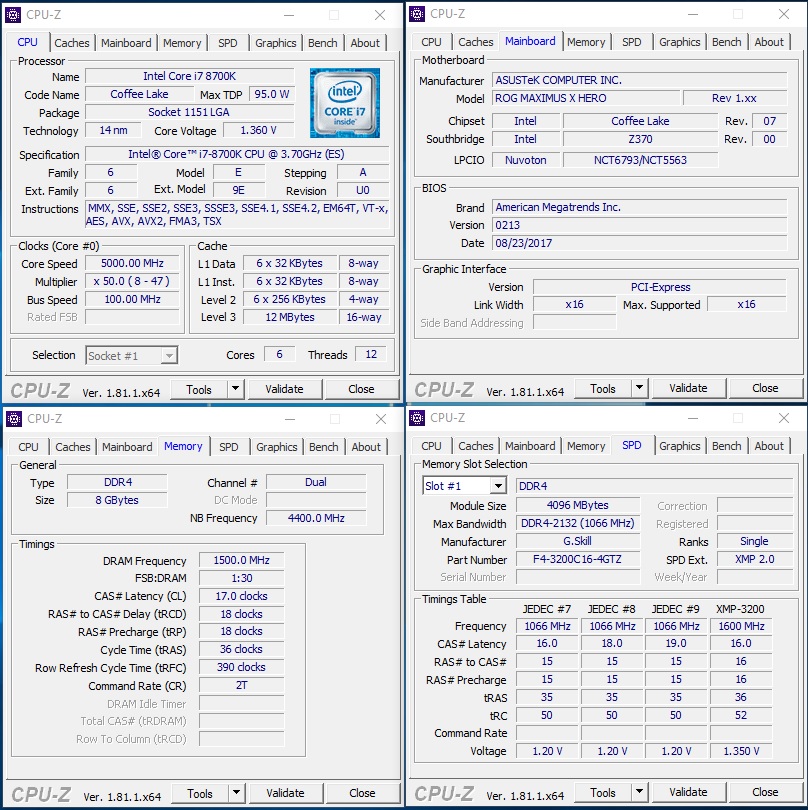
Task: Expand the Socket #1 selection combo box
Action: (169, 355)
